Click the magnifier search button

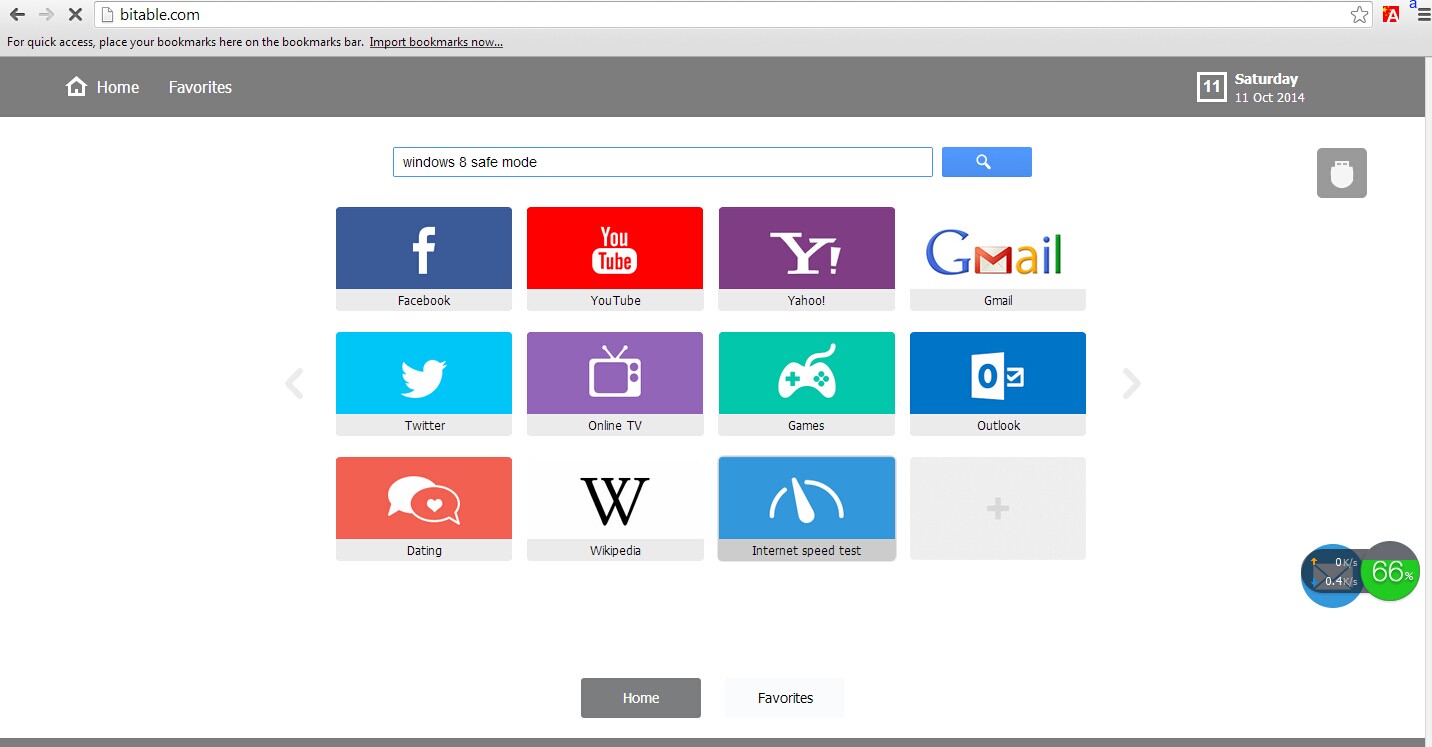(x=986, y=162)
